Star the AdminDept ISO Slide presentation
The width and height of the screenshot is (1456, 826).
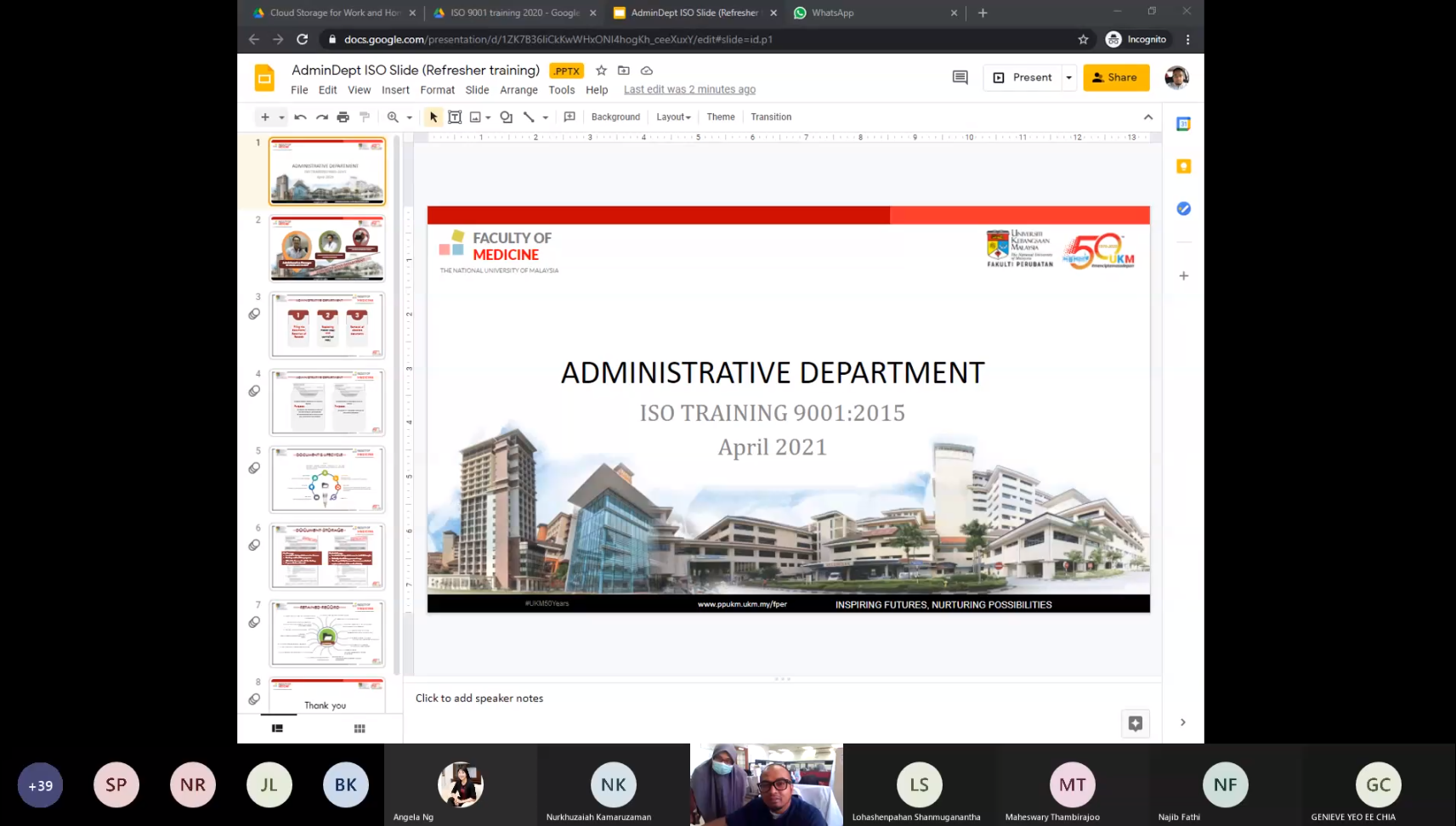point(601,71)
